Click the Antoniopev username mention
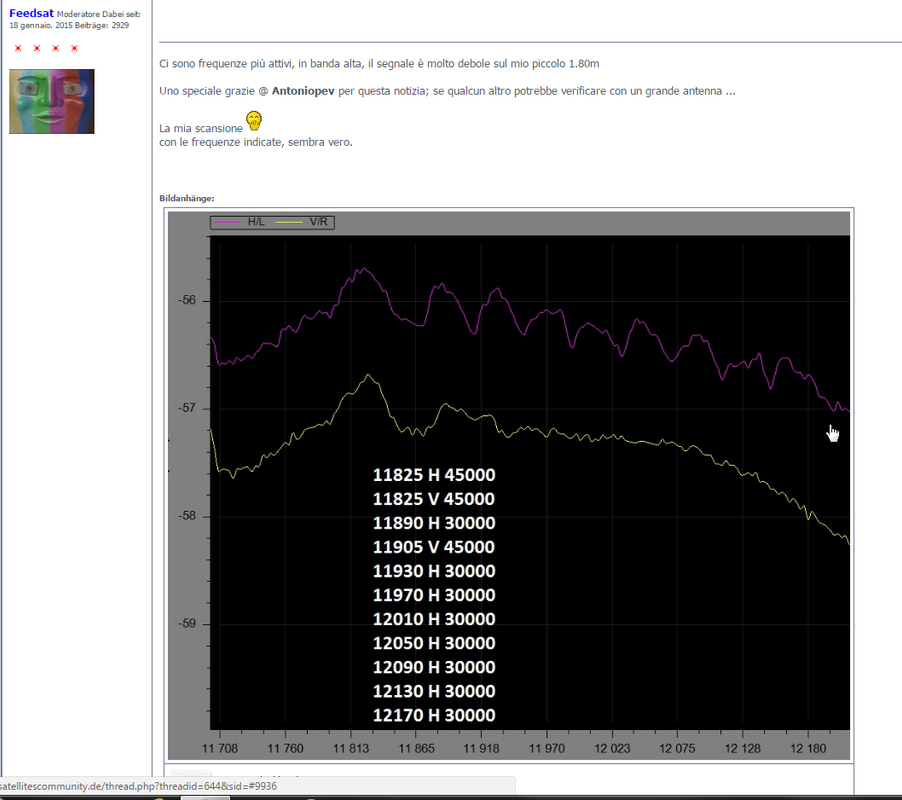 tap(303, 91)
